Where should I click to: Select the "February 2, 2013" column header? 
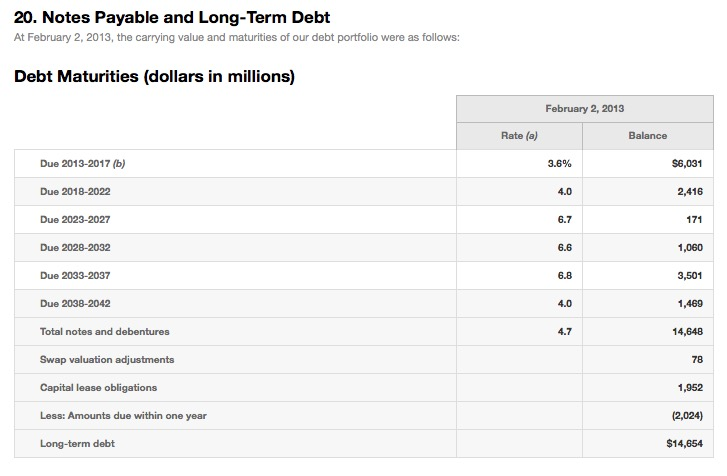[585, 108]
